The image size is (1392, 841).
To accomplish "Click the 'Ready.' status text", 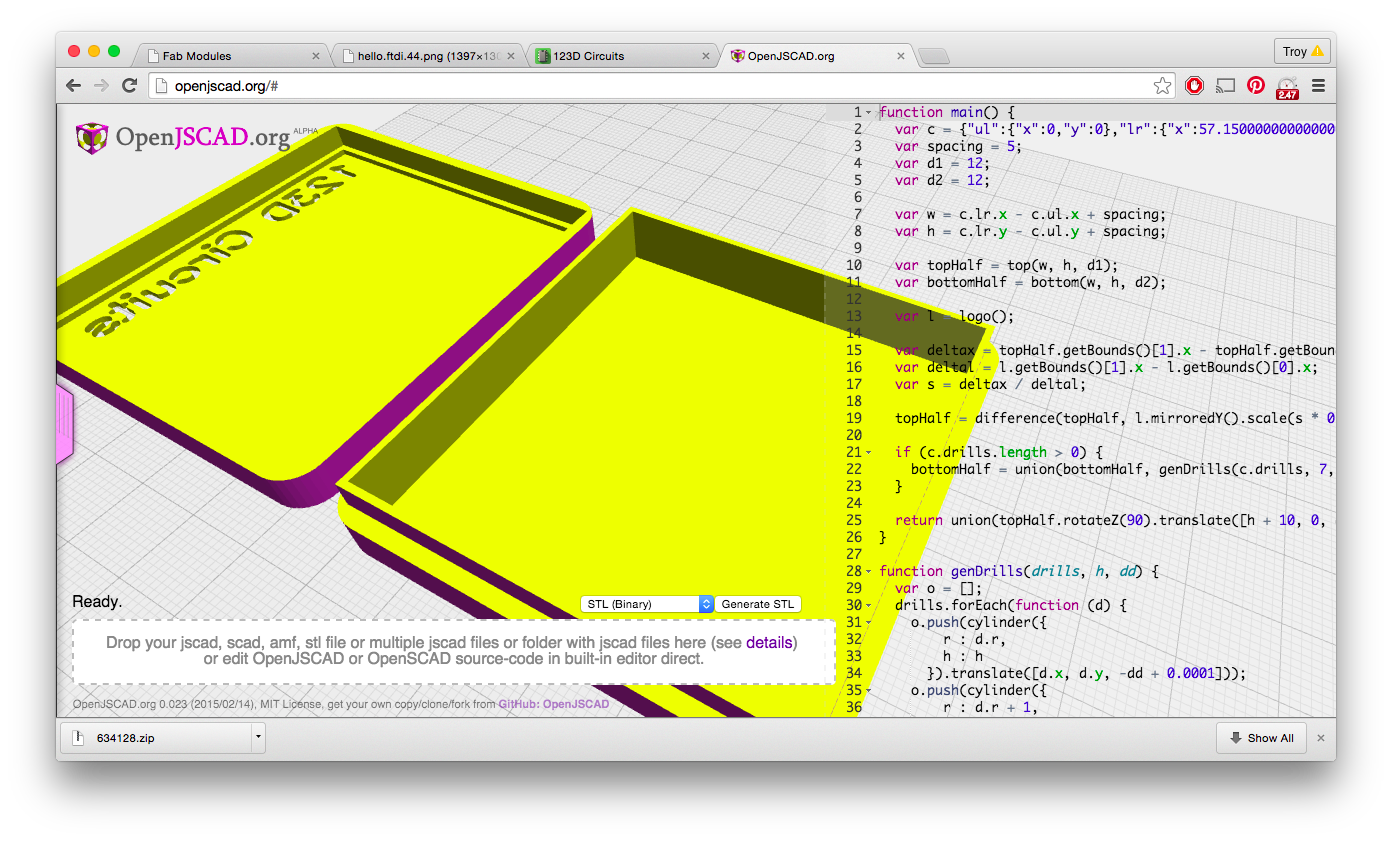I will (x=97, y=602).
